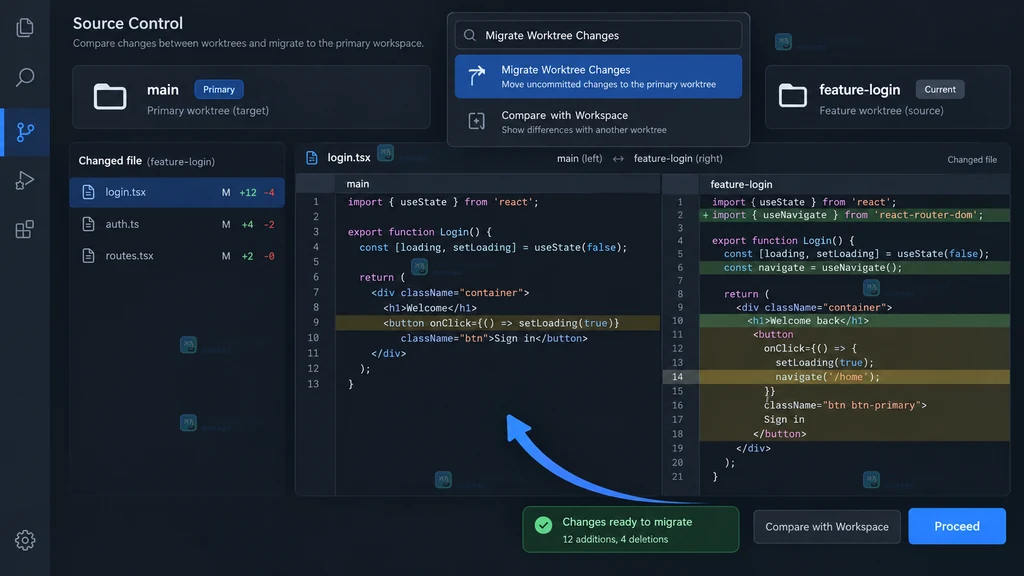Click the Migrate Worktree Changes arrow icon
Image resolution: width=1024 pixels, height=576 pixels.
477,76
